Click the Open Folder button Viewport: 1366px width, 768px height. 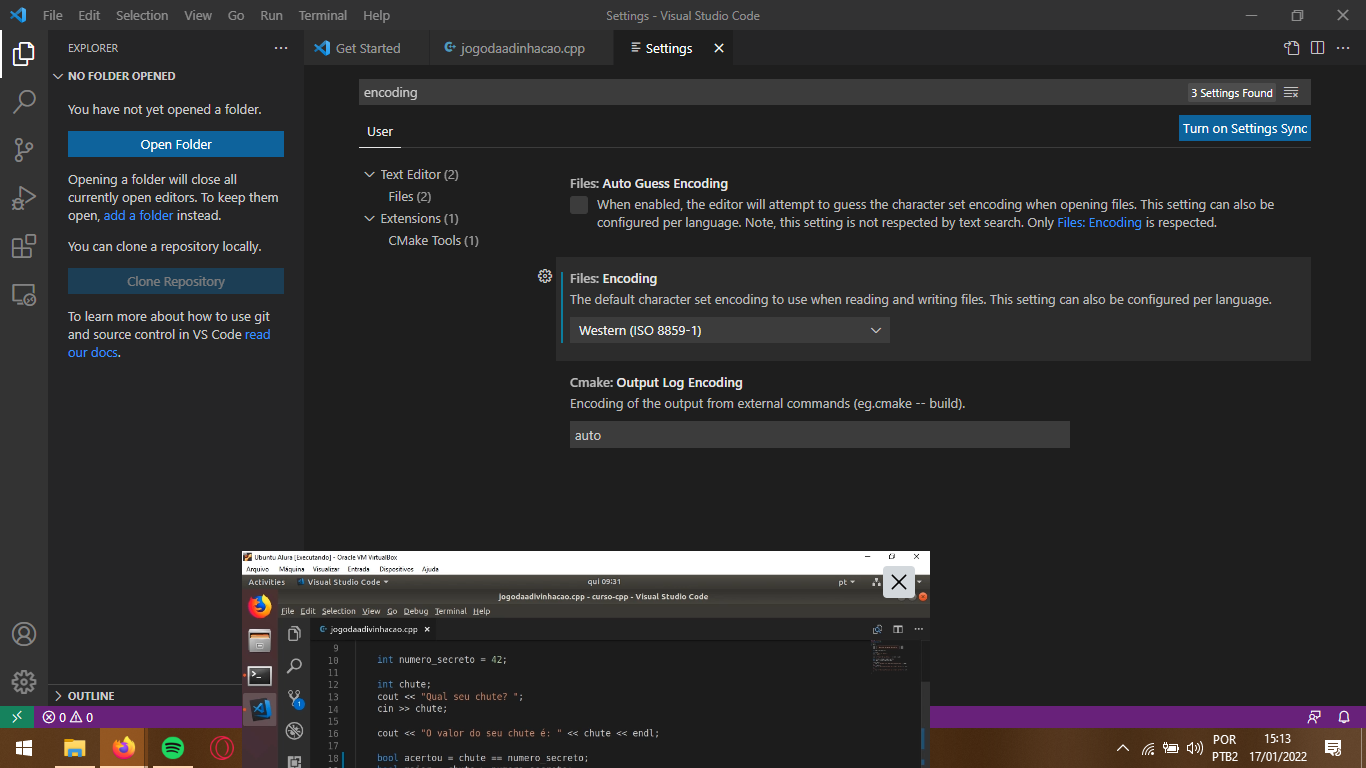[x=176, y=144]
